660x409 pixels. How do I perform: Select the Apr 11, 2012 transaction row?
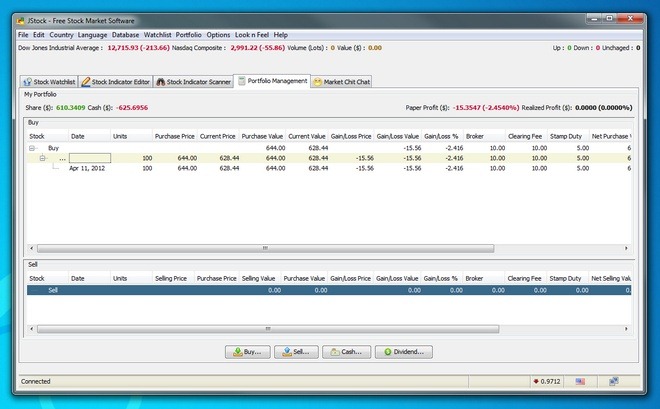click(329, 168)
